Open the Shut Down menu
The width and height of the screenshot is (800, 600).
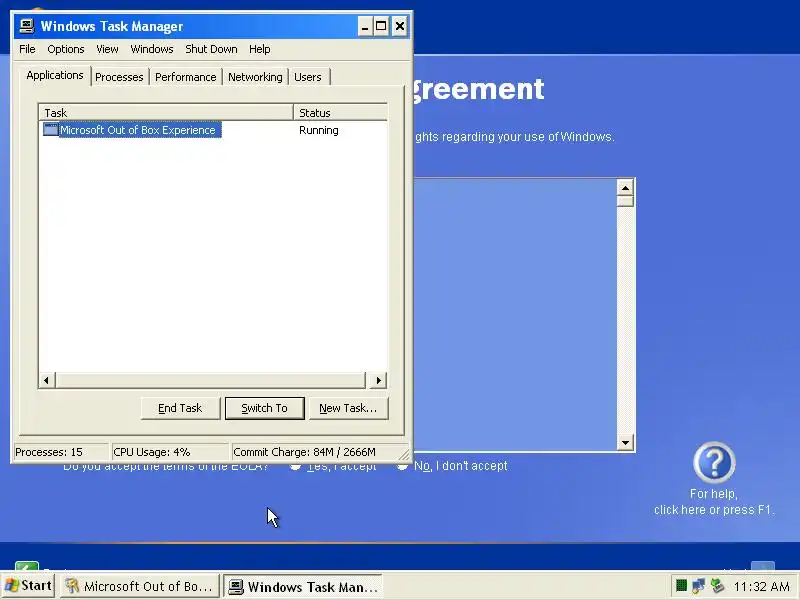point(211,49)
